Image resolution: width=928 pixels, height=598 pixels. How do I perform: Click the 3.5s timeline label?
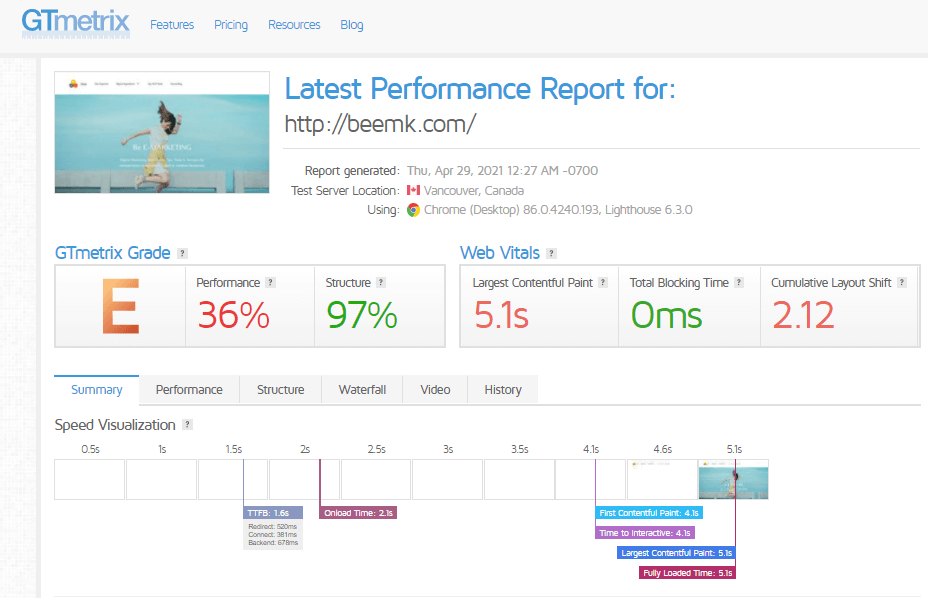520,449
